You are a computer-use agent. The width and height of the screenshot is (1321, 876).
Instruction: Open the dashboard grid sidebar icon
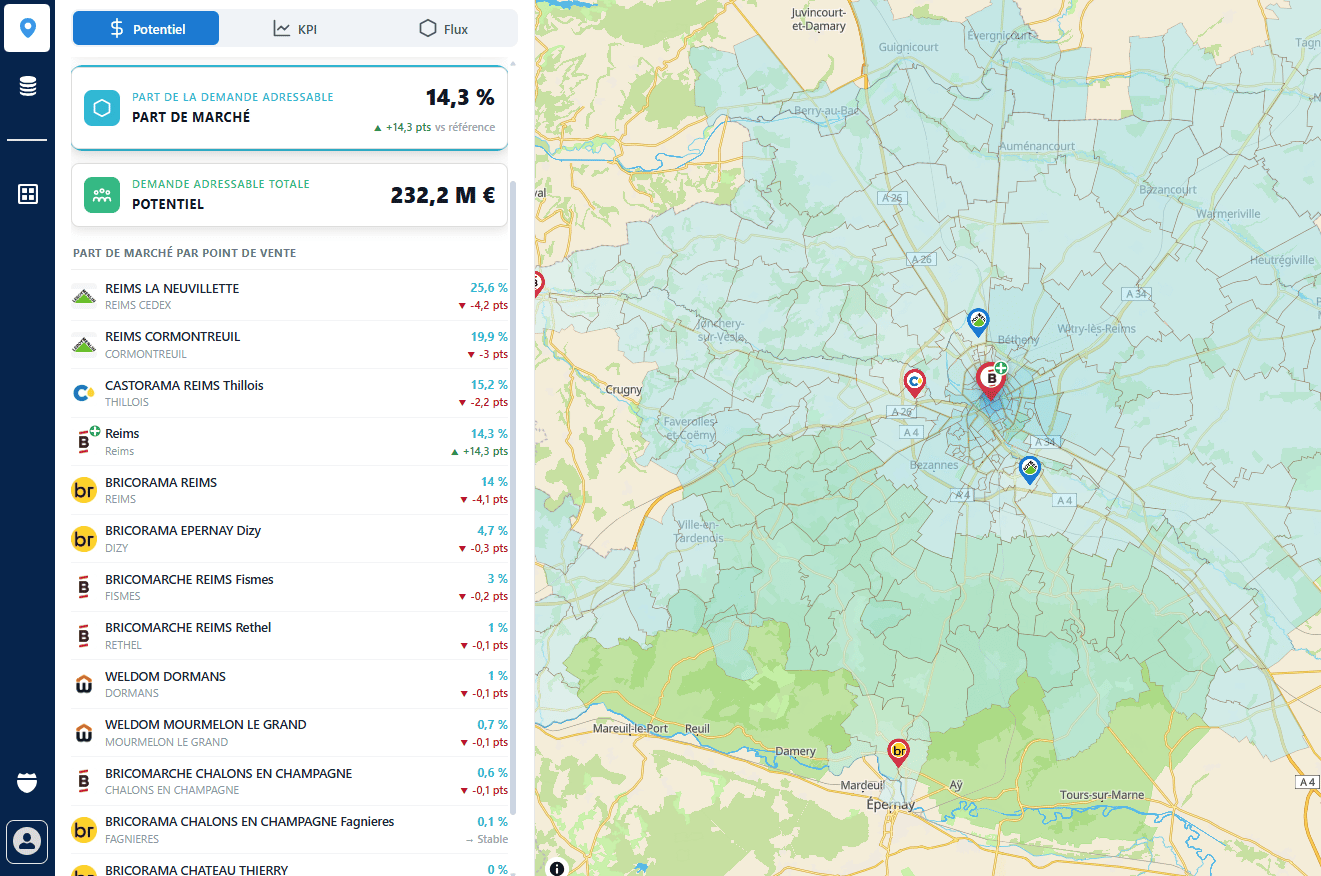pos(27,194)
